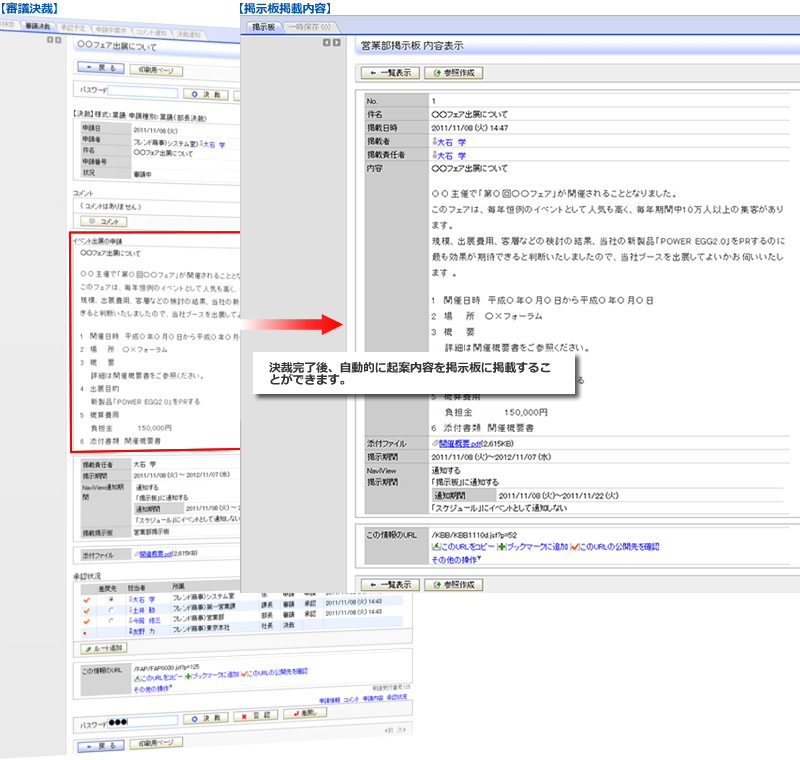Image resolution: width=800 pixels, height=760 pixels.
Task: Click orange check icon in 今岡 修三 row
Action: (86, 622)
